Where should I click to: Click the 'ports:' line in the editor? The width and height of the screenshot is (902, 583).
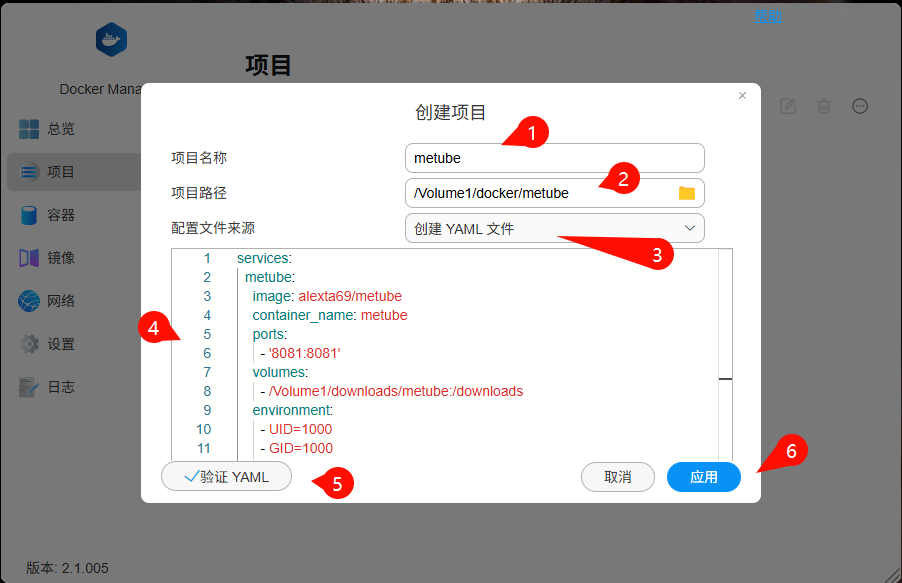pos(270,334)
